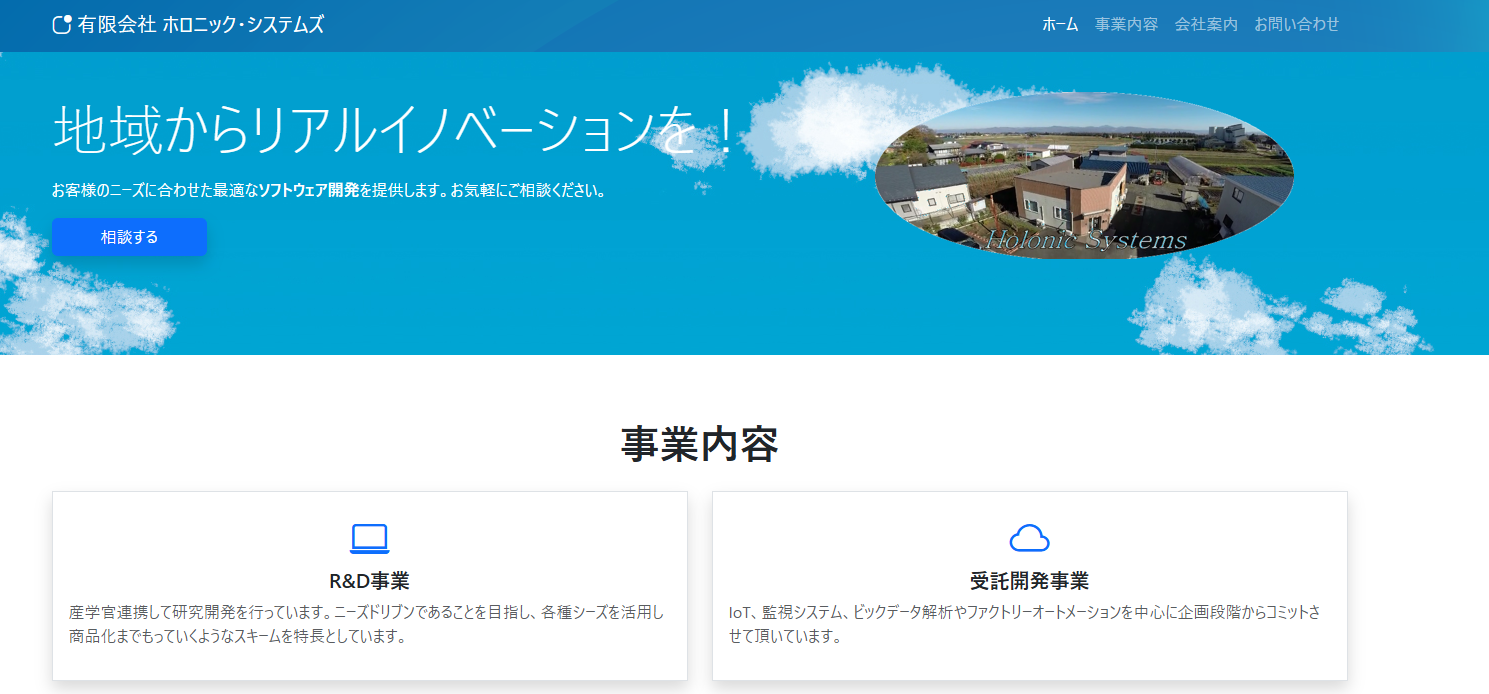Click the company logo icon in the navbar
Image resolution: width=1489 pixels, height=694 pixels.
click(x=62, y=24)
